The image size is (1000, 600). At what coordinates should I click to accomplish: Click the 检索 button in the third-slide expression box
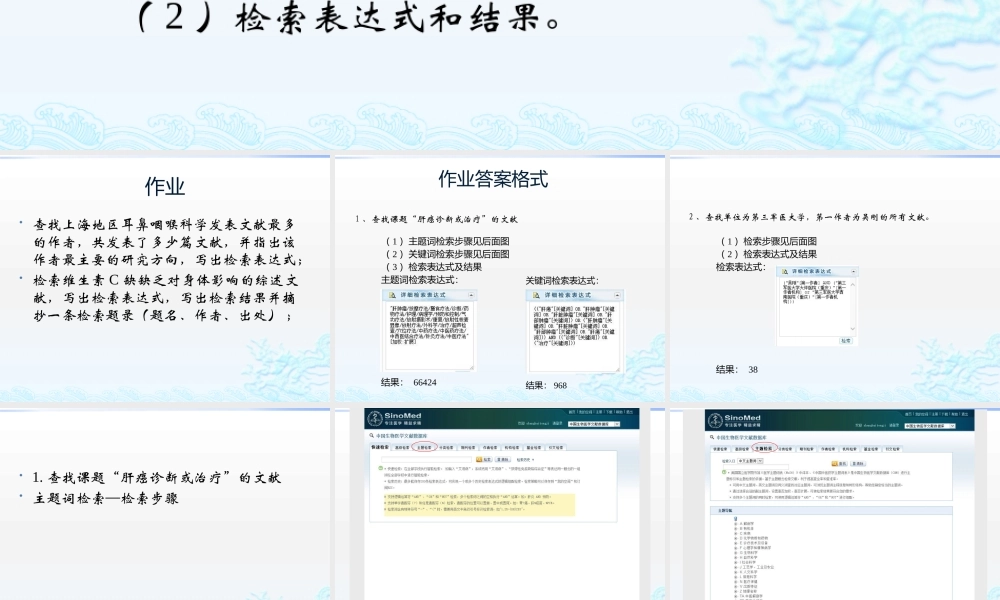click(845, 340)
